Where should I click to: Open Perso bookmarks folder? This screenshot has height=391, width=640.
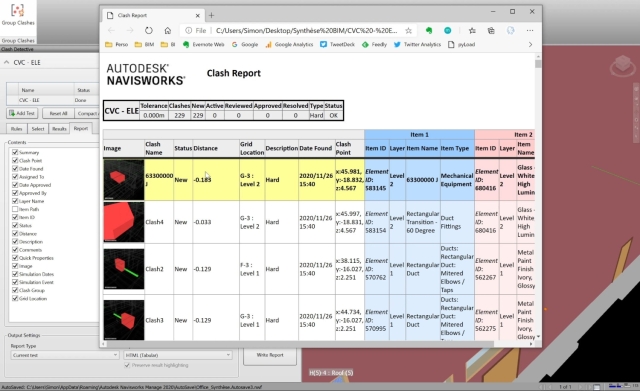click(x=117, y=44)
